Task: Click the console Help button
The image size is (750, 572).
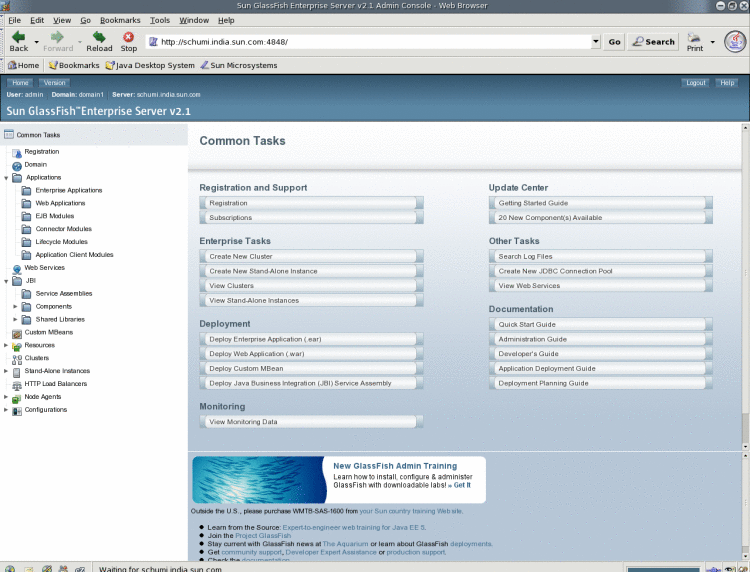Action: [x=727, y=83]
